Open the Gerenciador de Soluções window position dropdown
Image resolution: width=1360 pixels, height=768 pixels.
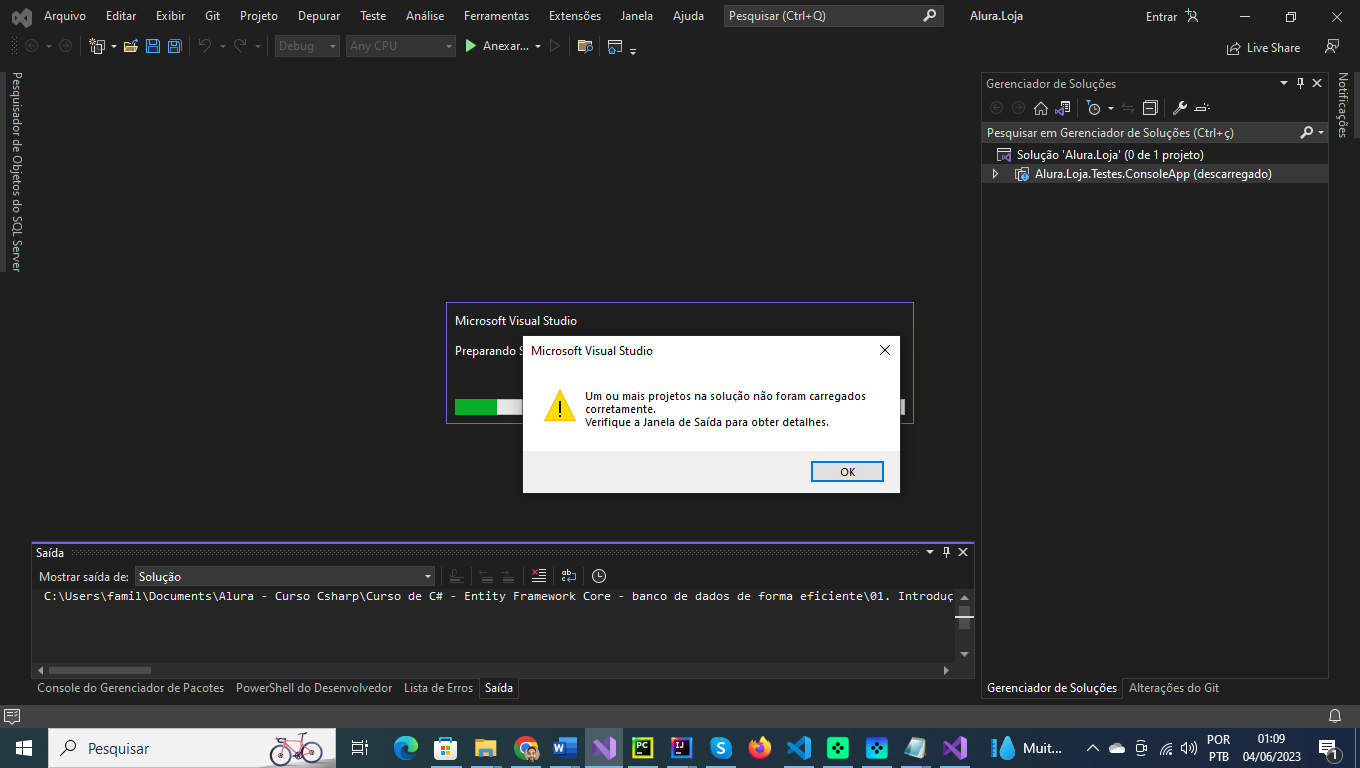1284,84
